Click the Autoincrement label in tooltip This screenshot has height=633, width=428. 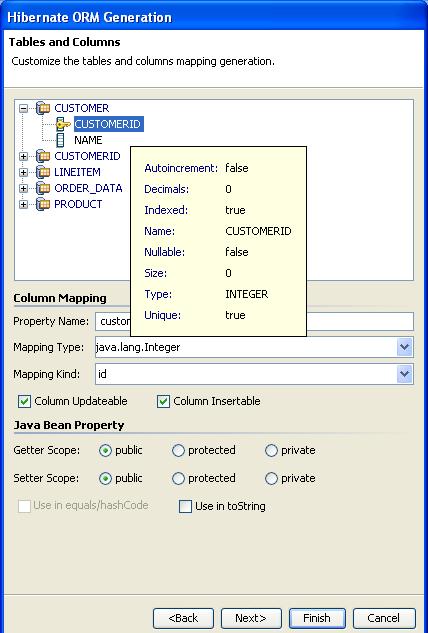(x=181, y=168)
